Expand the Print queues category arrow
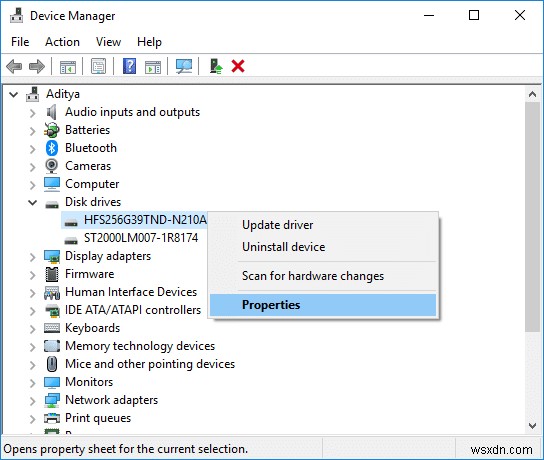Image resolution: width=544 pixels, height=460 pixels. 32,419
